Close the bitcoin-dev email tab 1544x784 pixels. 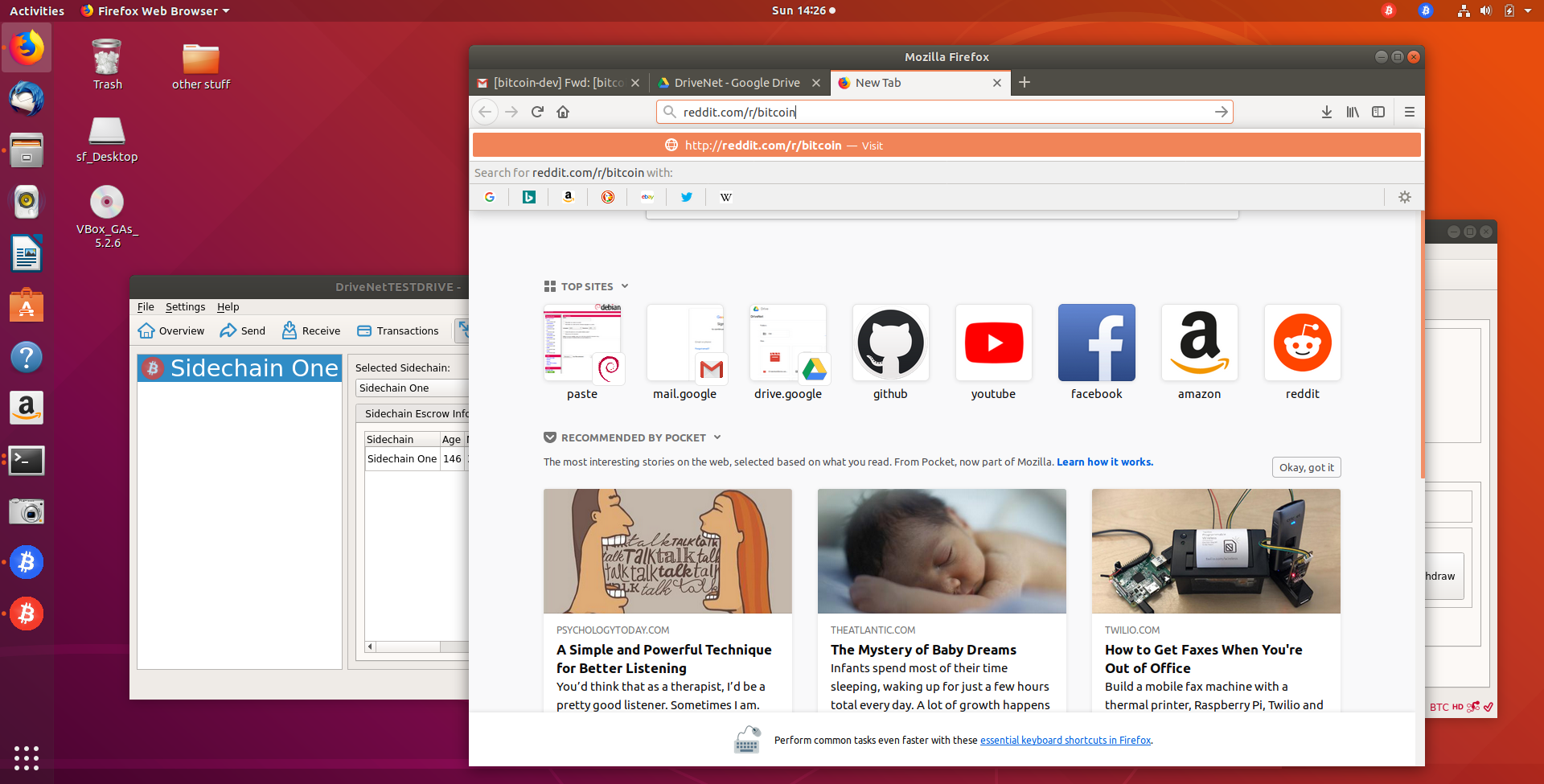click(x=635, y=82)
